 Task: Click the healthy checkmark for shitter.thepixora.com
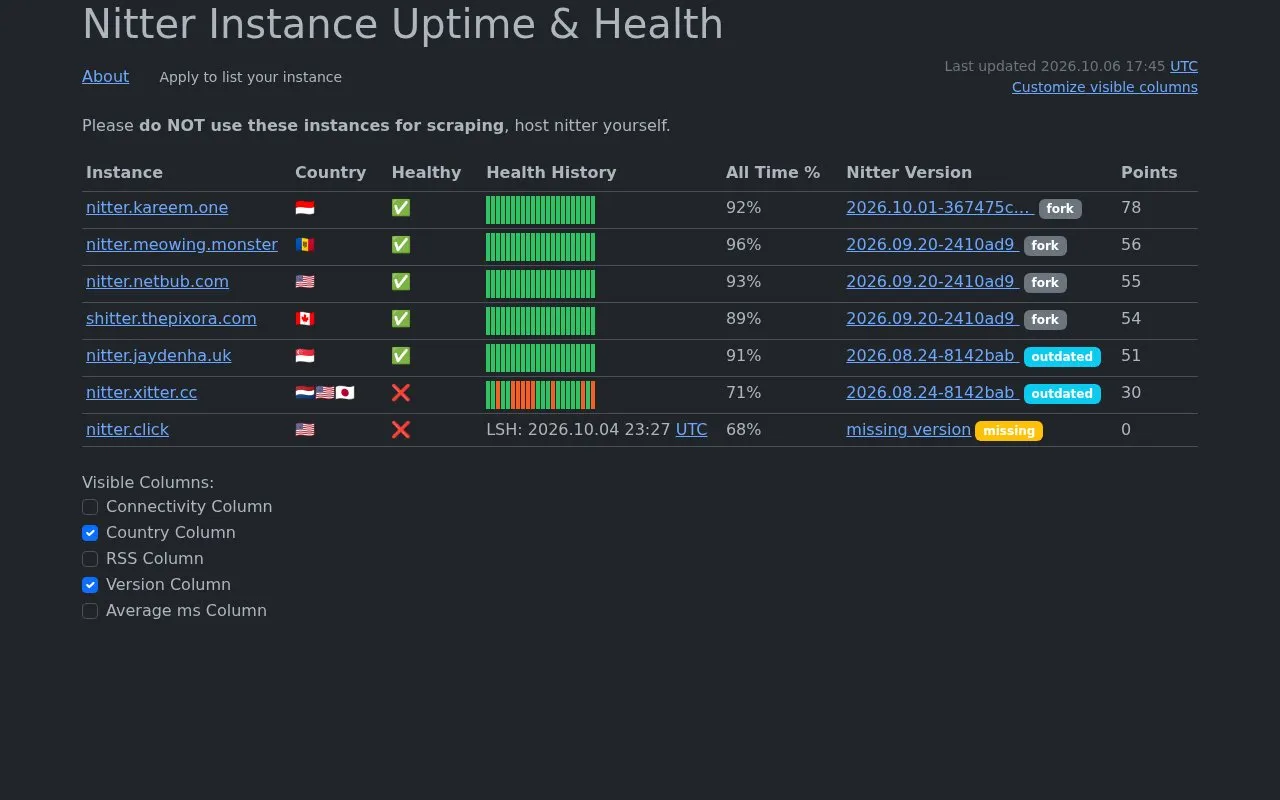point(401,319)
